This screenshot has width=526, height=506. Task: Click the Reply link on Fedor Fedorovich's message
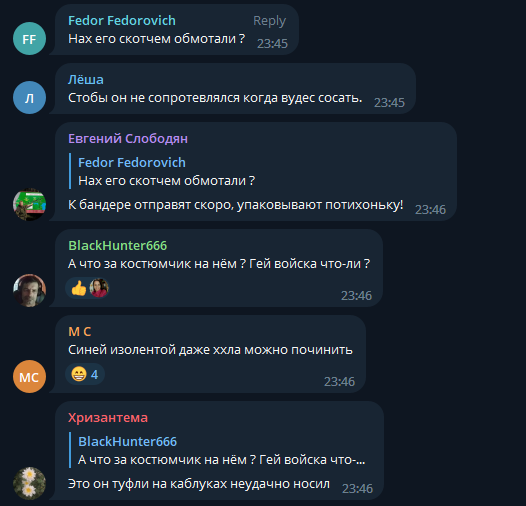pyautogui.click(x=269, y=21)
